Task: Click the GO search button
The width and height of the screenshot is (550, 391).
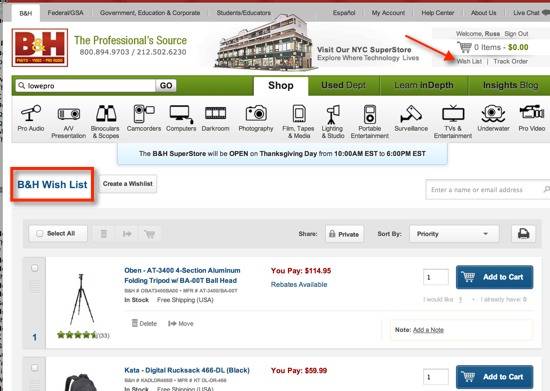Action: (x=166, y=86)
